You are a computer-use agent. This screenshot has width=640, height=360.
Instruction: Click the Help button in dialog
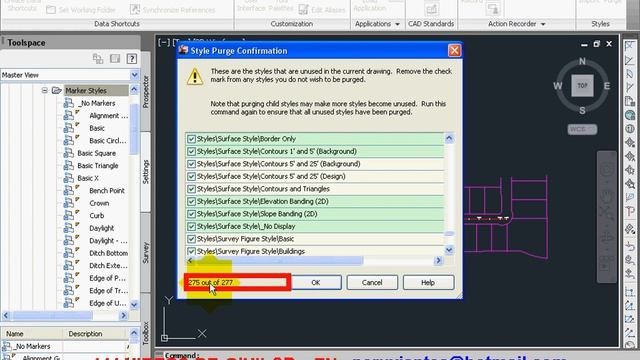pyautogui.click(x=428, y=282)
